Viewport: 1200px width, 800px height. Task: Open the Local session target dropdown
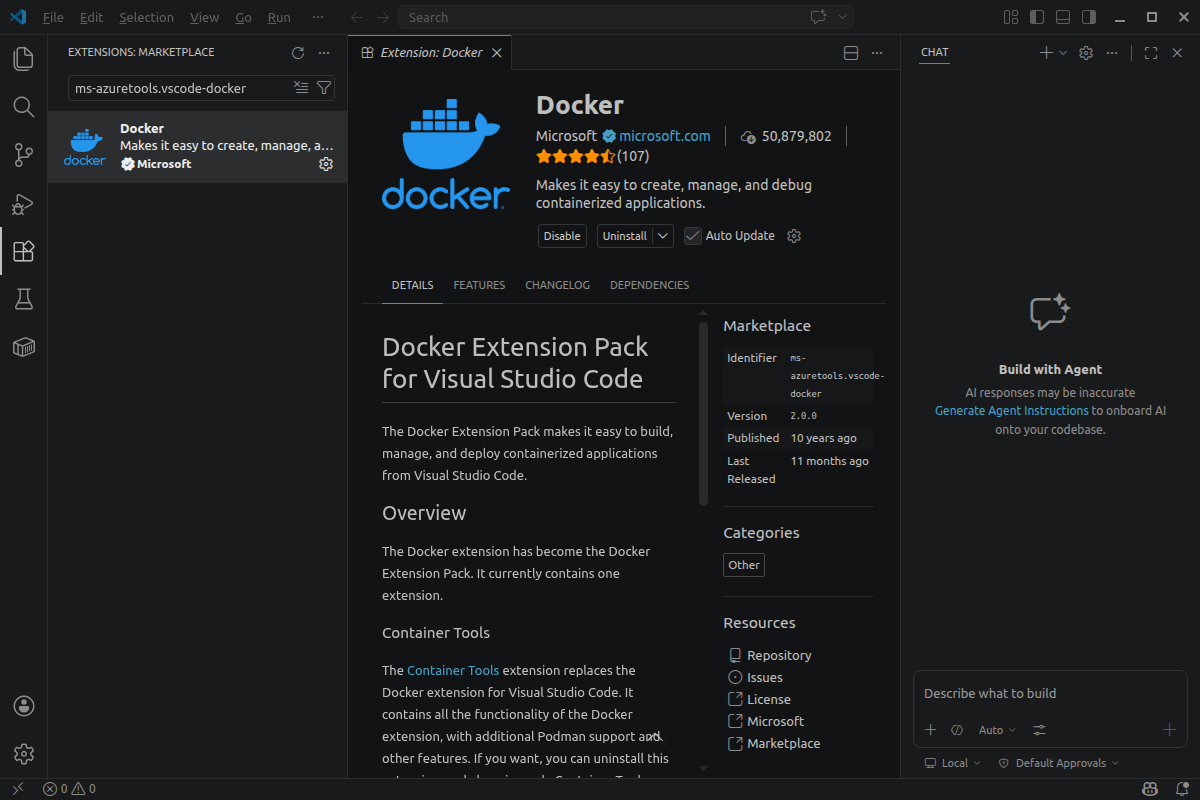click(953, 763)
